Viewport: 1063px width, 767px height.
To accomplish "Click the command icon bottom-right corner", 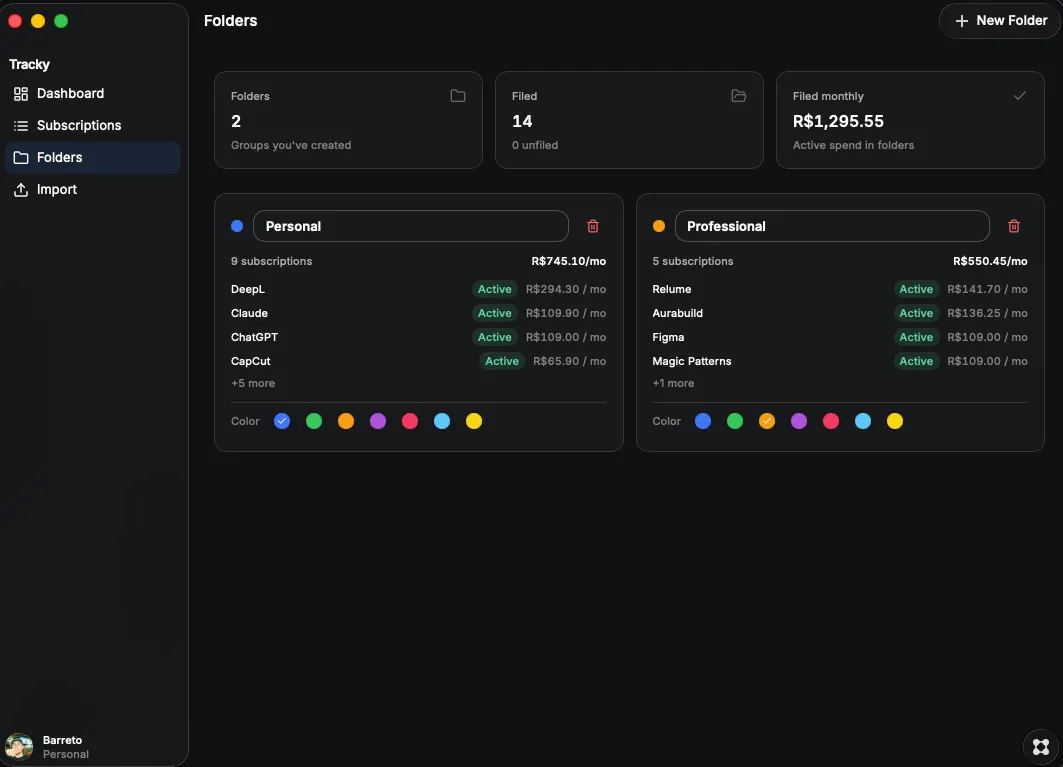I will (x=1041, y=747).
